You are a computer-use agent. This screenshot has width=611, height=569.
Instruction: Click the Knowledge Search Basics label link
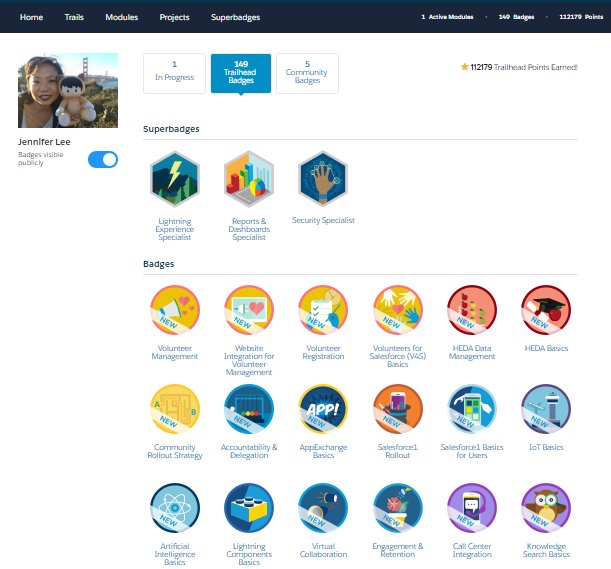point(546,550)
